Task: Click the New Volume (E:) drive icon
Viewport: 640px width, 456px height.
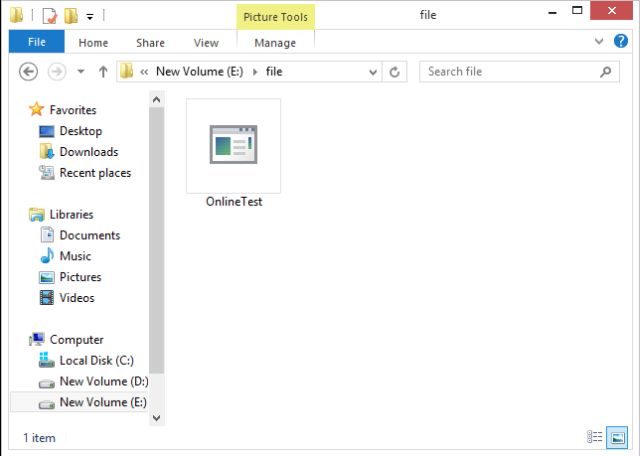Action: click(x=47, y=405)
